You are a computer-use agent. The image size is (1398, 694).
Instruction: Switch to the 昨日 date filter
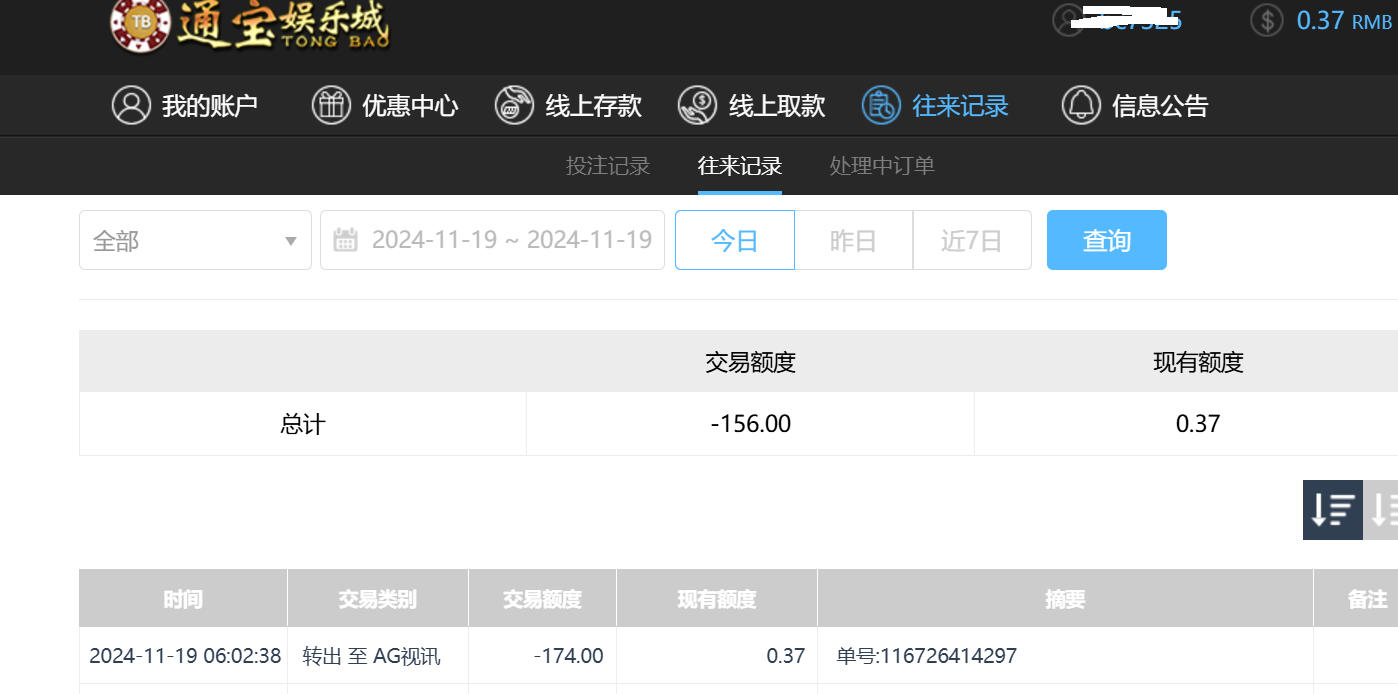(x=853, y=240)
